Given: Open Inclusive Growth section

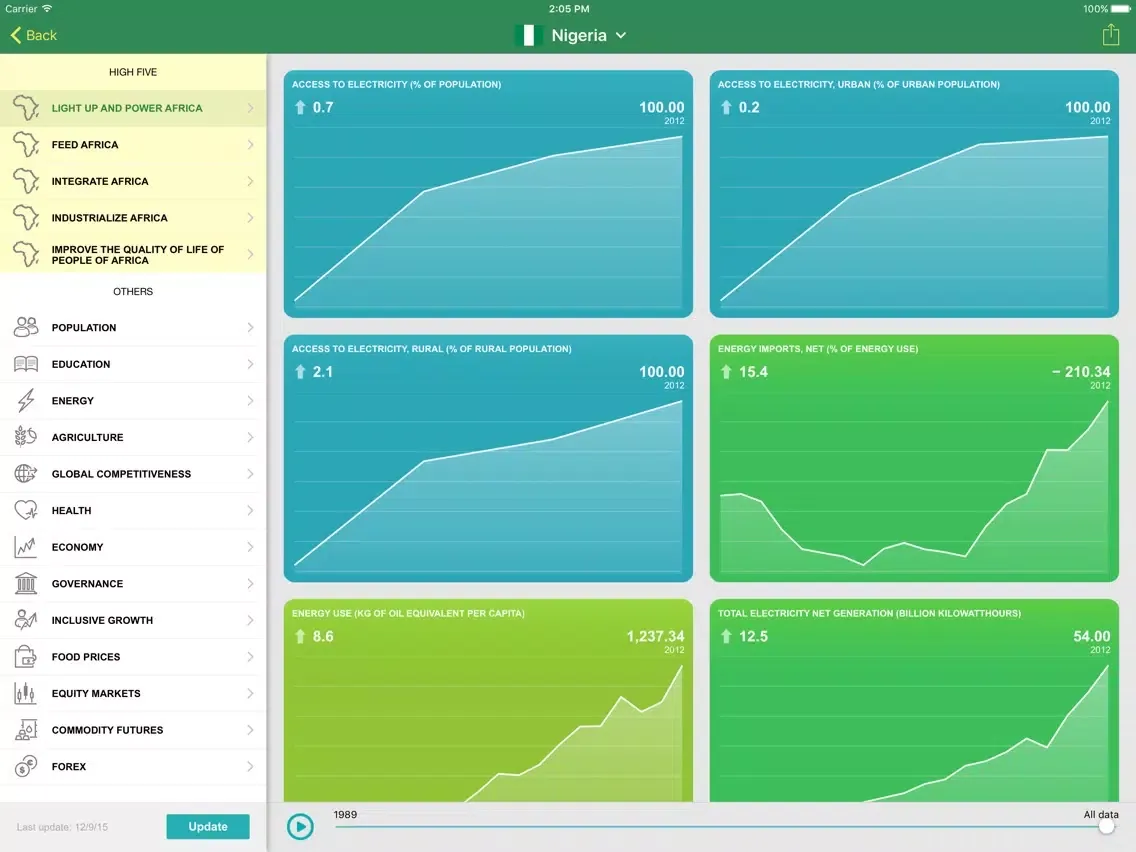Looking at the screenshot, I should coord(133,620).
